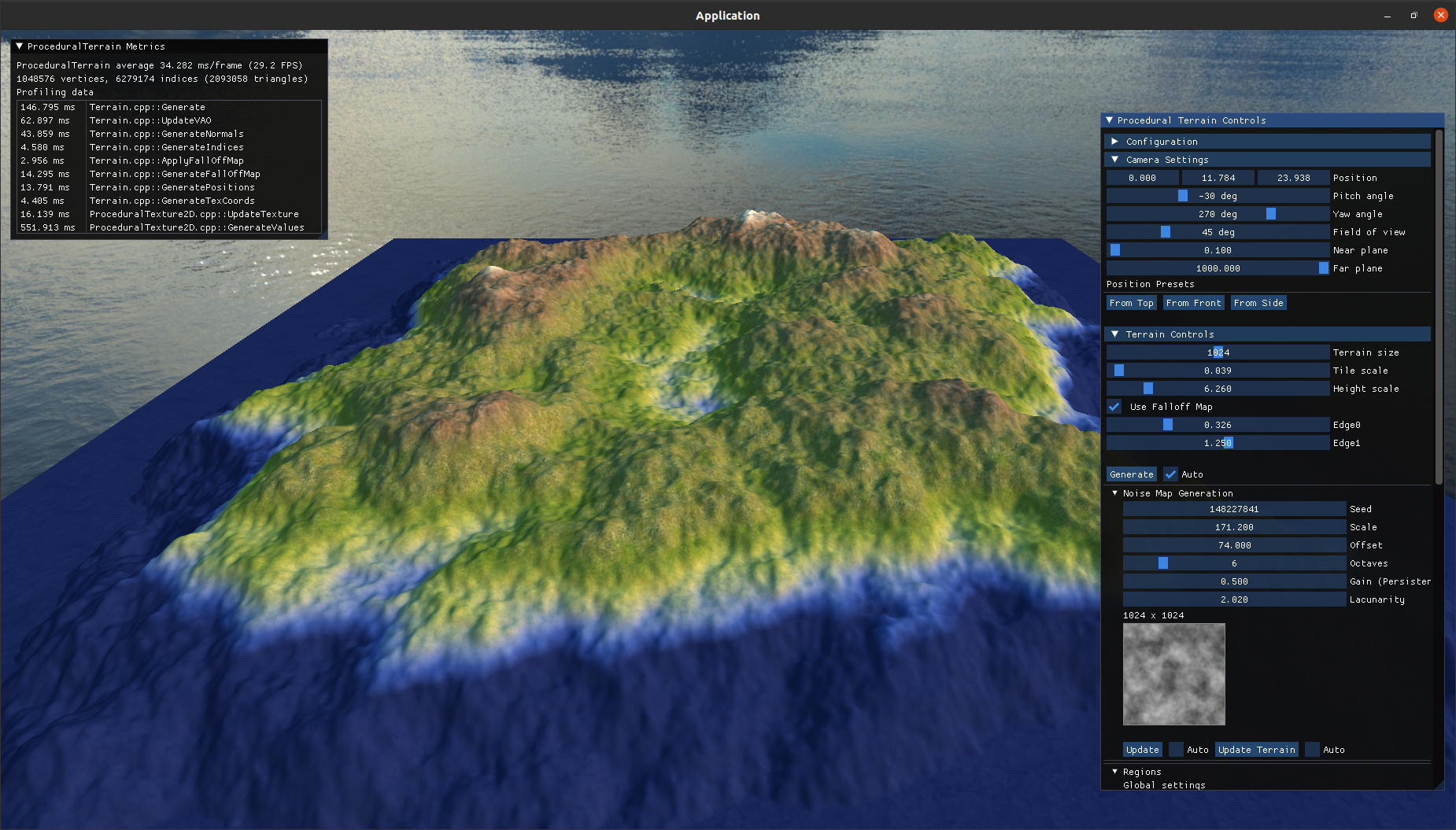The width and height of the screenshot is (1456, 830).
Task: Click the ProceduralTexture2D.cpp::UpdateTexture row
Action: click(169, 214)
